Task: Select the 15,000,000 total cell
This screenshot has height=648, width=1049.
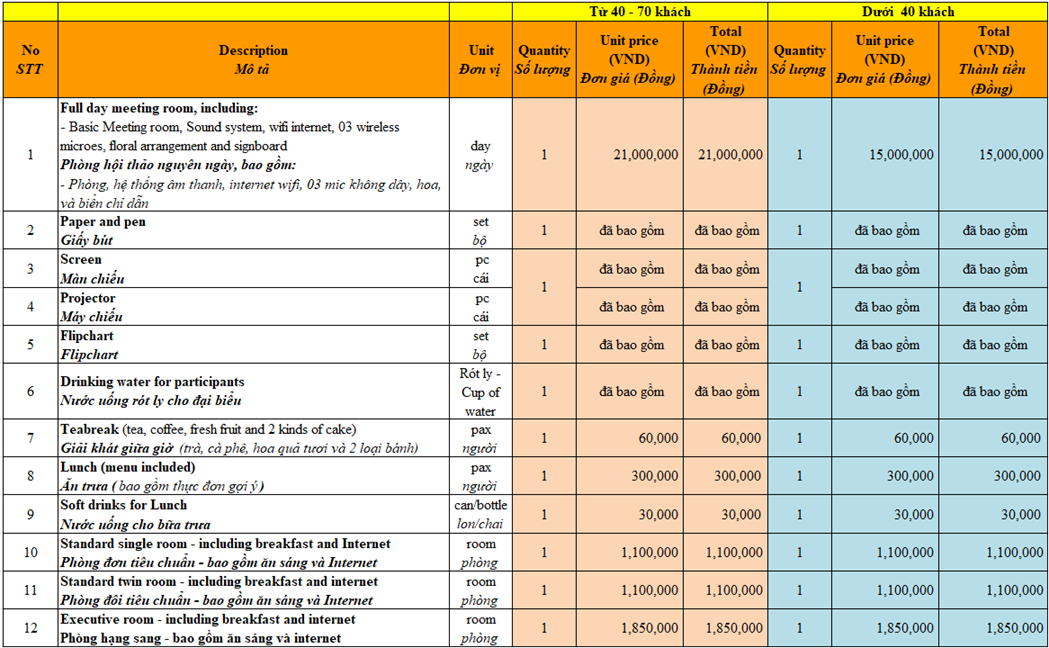Action: (x=993, y=154)
